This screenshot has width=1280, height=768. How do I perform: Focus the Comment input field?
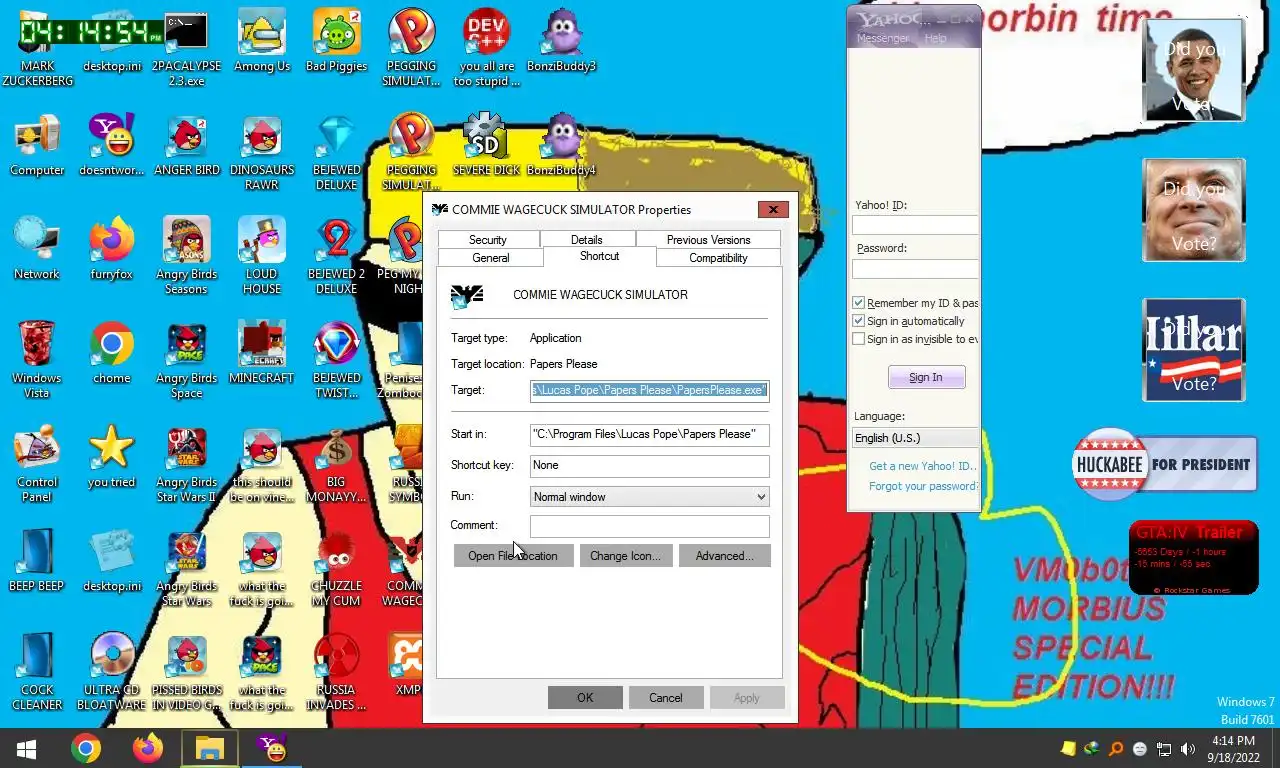tap(650, 526)
